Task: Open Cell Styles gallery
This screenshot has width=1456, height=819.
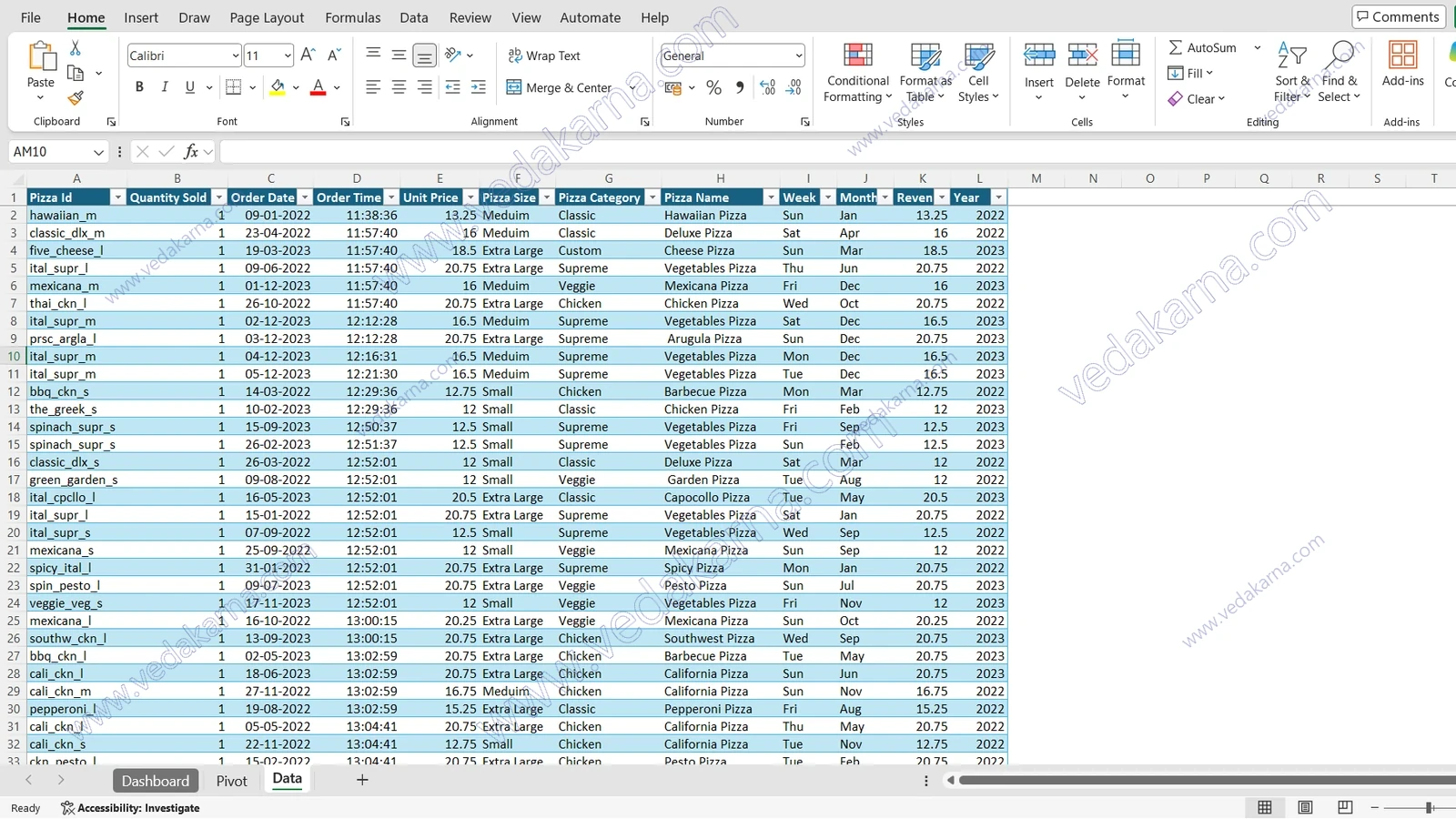Action: 978,72
